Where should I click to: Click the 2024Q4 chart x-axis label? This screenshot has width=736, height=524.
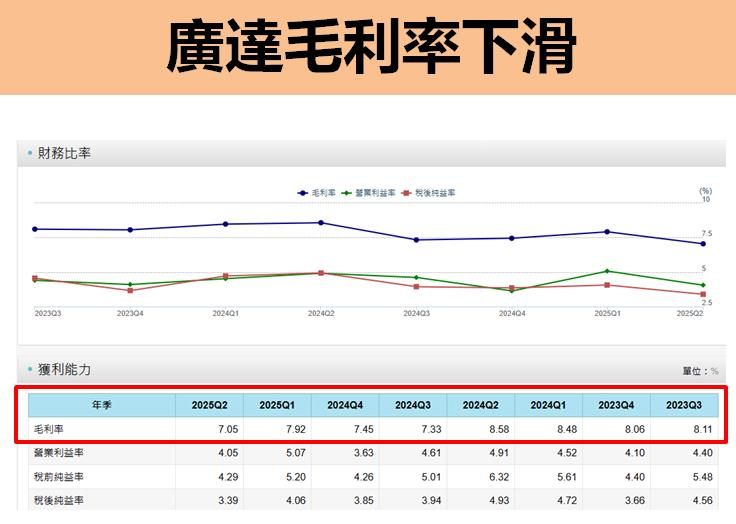click(x=512, y=313)
